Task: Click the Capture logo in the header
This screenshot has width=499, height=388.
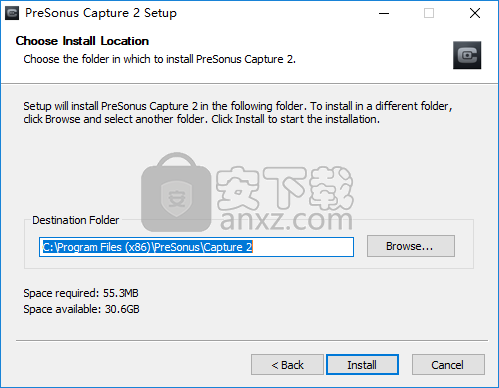Action: pyautogui.click(x=467, y=55)
